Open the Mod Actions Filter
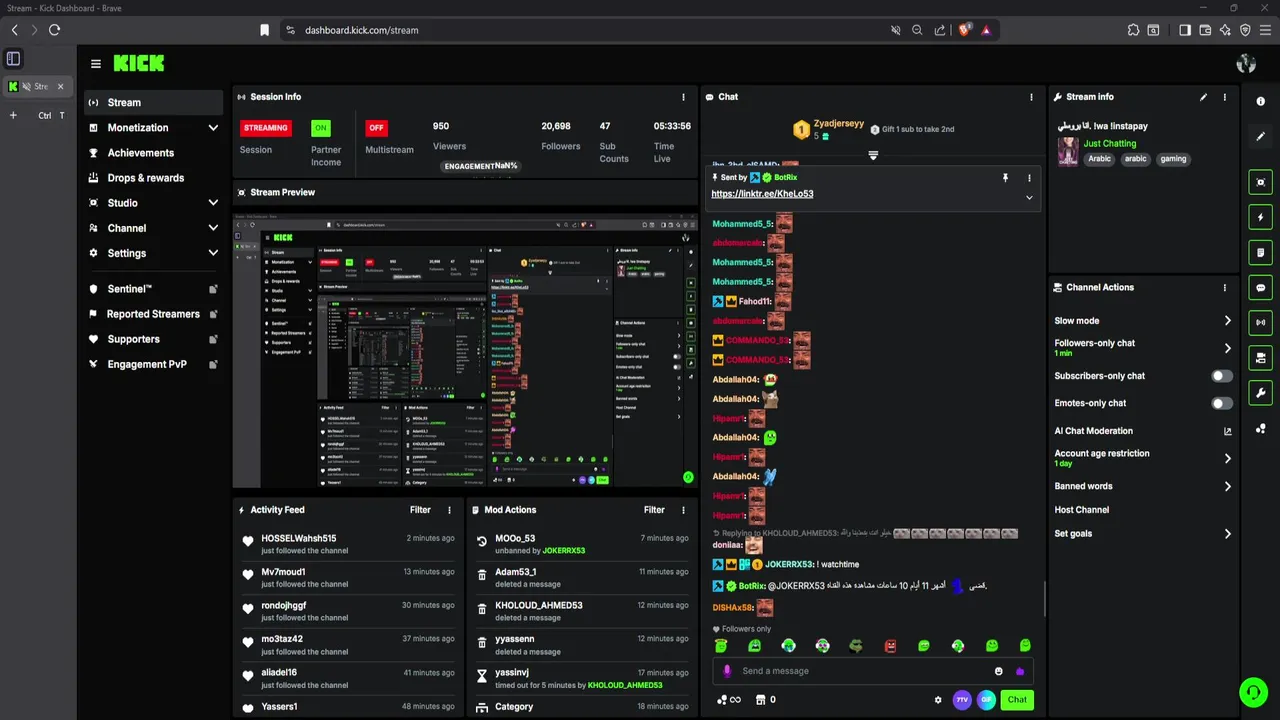 pos(654,510)
